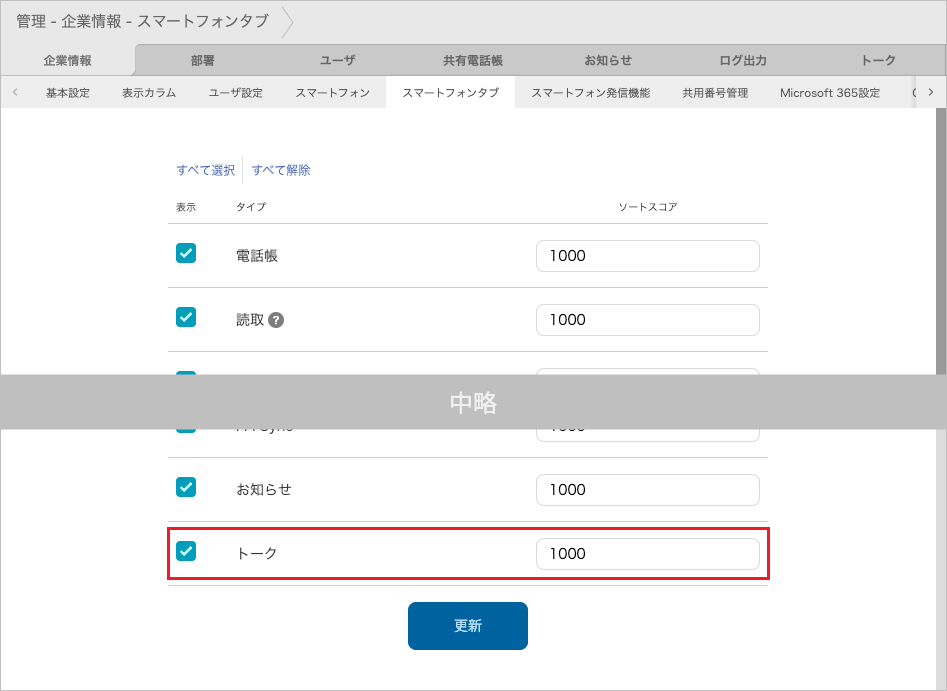
Task: Toggle the 読取 checkbox off
Action: tap(185, 318)
